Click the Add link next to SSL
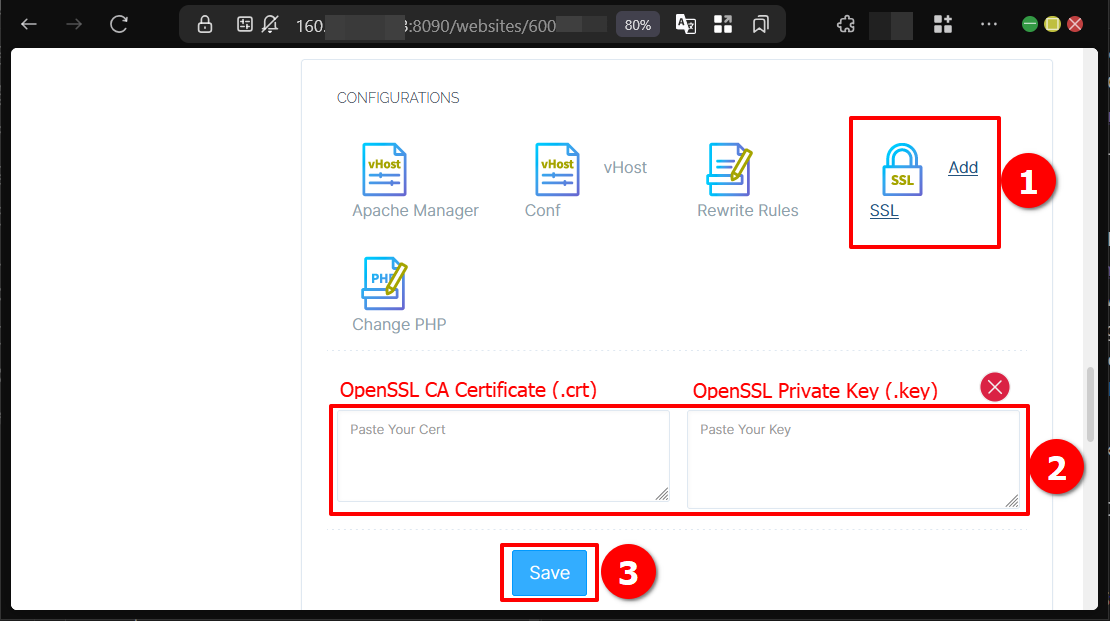1110x621 pixels. point(963,168)
